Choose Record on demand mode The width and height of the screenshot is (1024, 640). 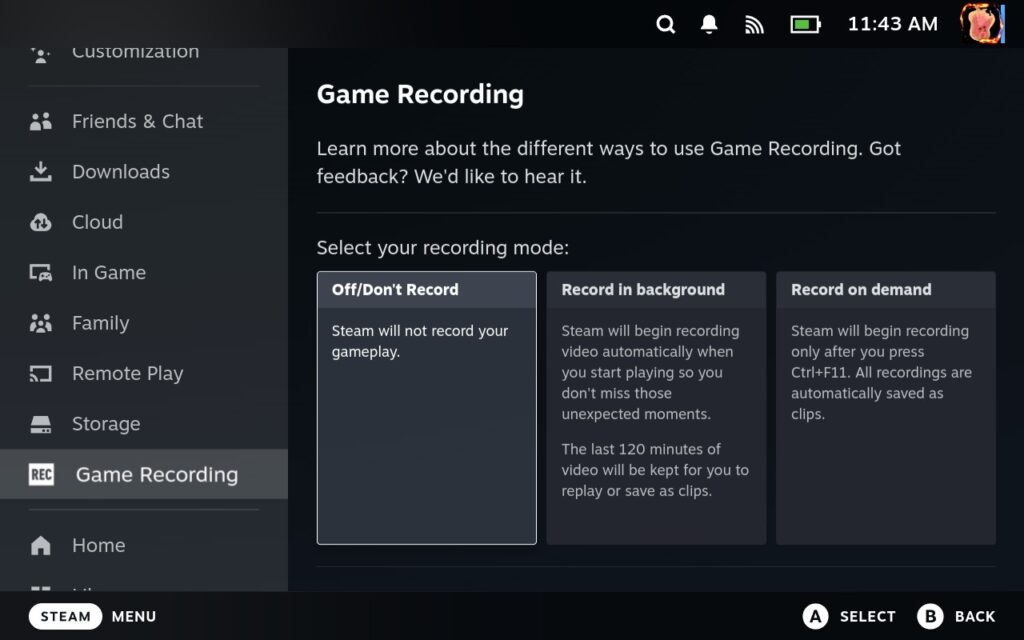click(886, 408)
